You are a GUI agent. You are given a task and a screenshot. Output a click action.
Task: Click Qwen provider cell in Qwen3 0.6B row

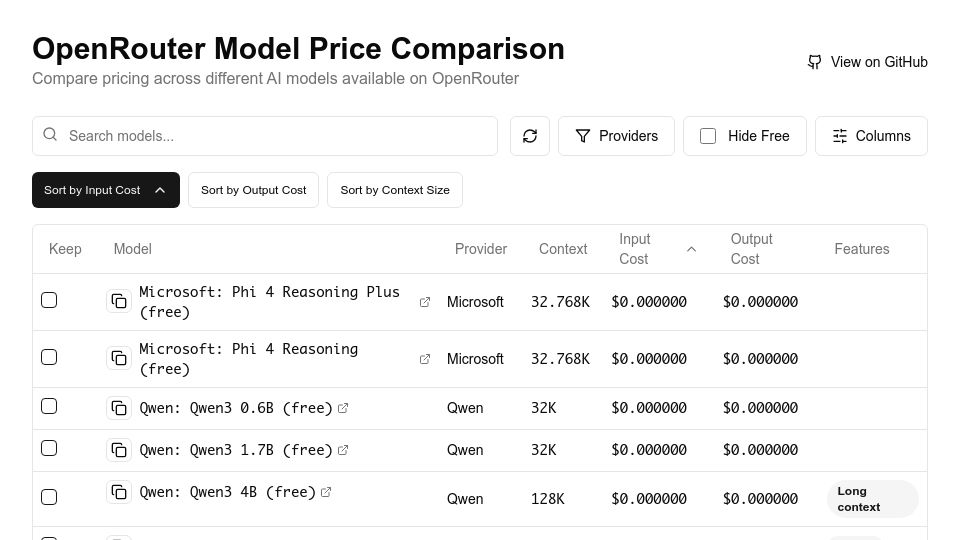pos(465,408)
